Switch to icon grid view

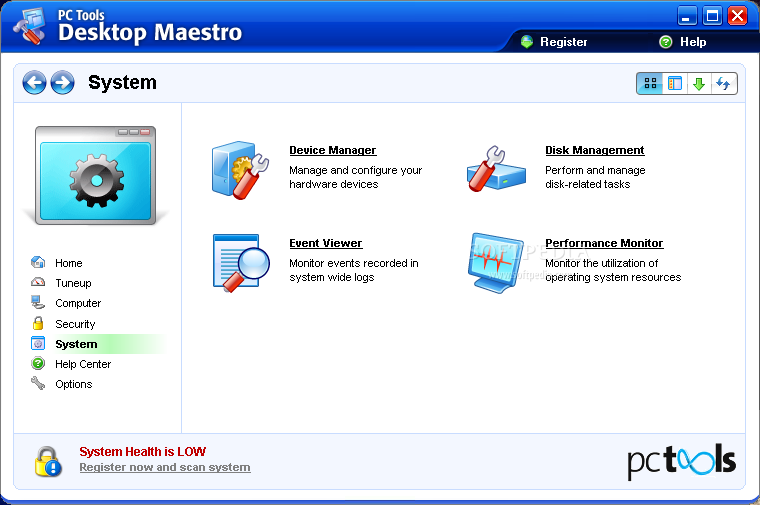[650, 83]
